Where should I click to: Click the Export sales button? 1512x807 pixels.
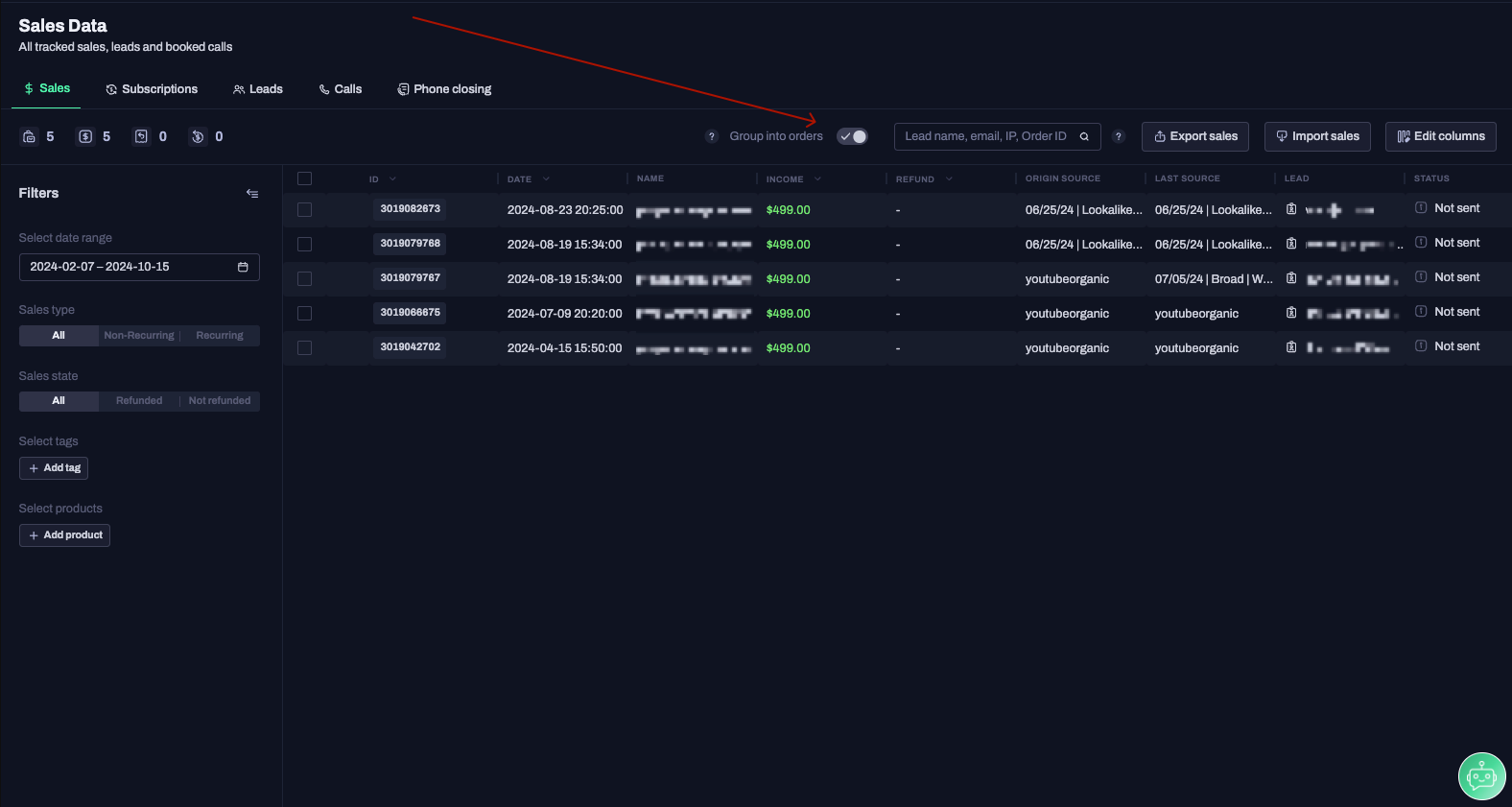click(1194, 136)
